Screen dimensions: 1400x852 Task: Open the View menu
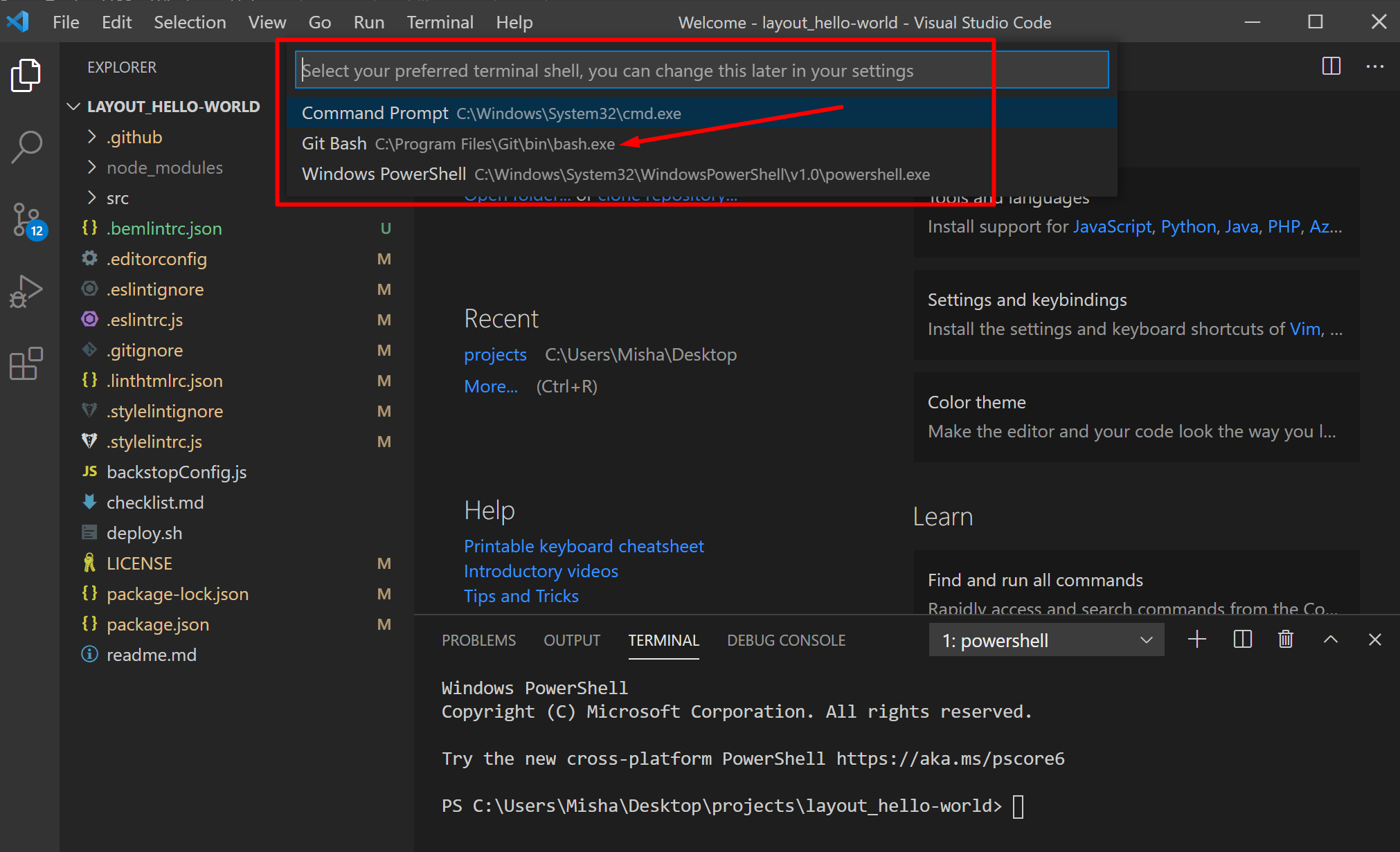[267, 22]
